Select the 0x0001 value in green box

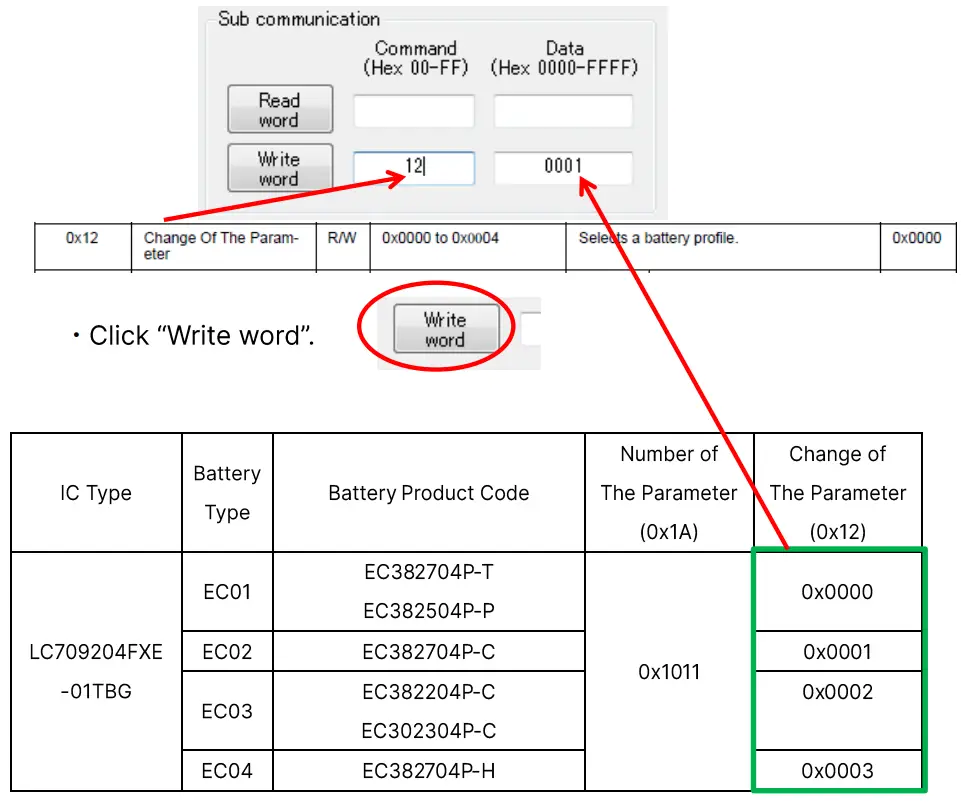pos(837,651)
